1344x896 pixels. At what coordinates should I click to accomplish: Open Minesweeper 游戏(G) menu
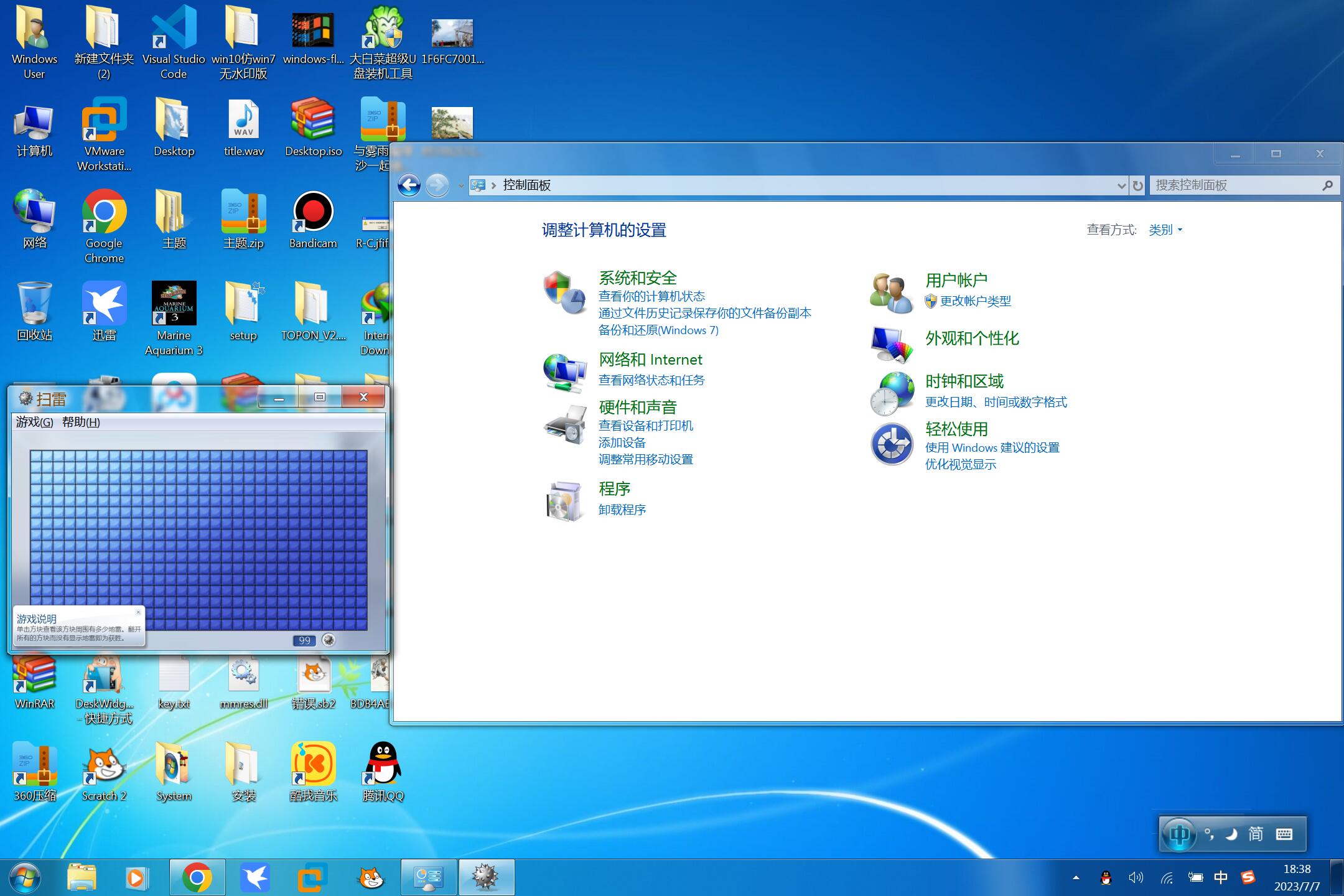pos(35,422)
